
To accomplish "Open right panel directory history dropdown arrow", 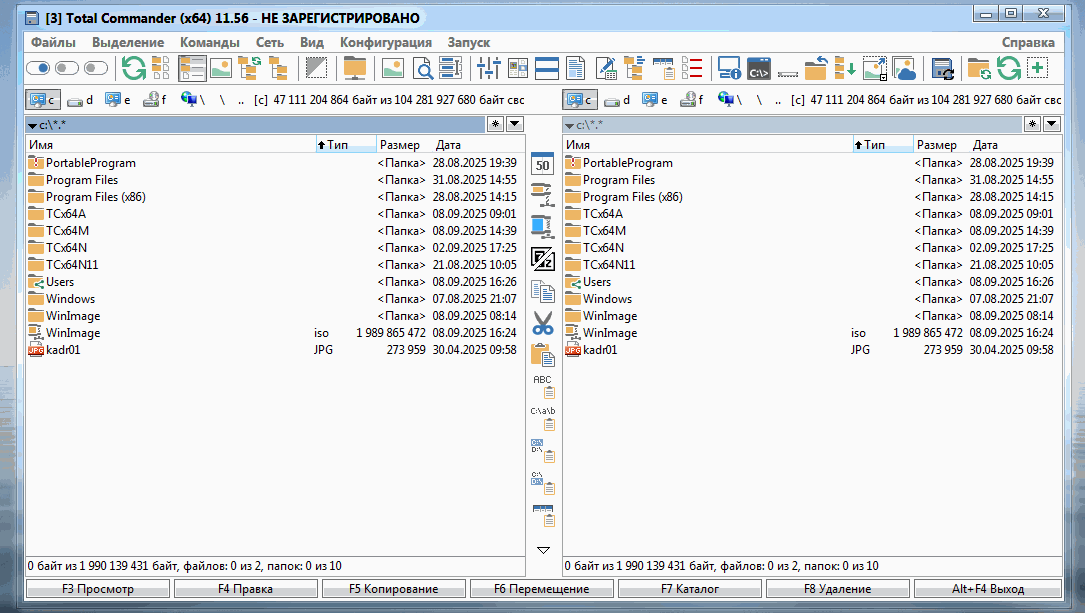I will click(x=1052, y=124).
